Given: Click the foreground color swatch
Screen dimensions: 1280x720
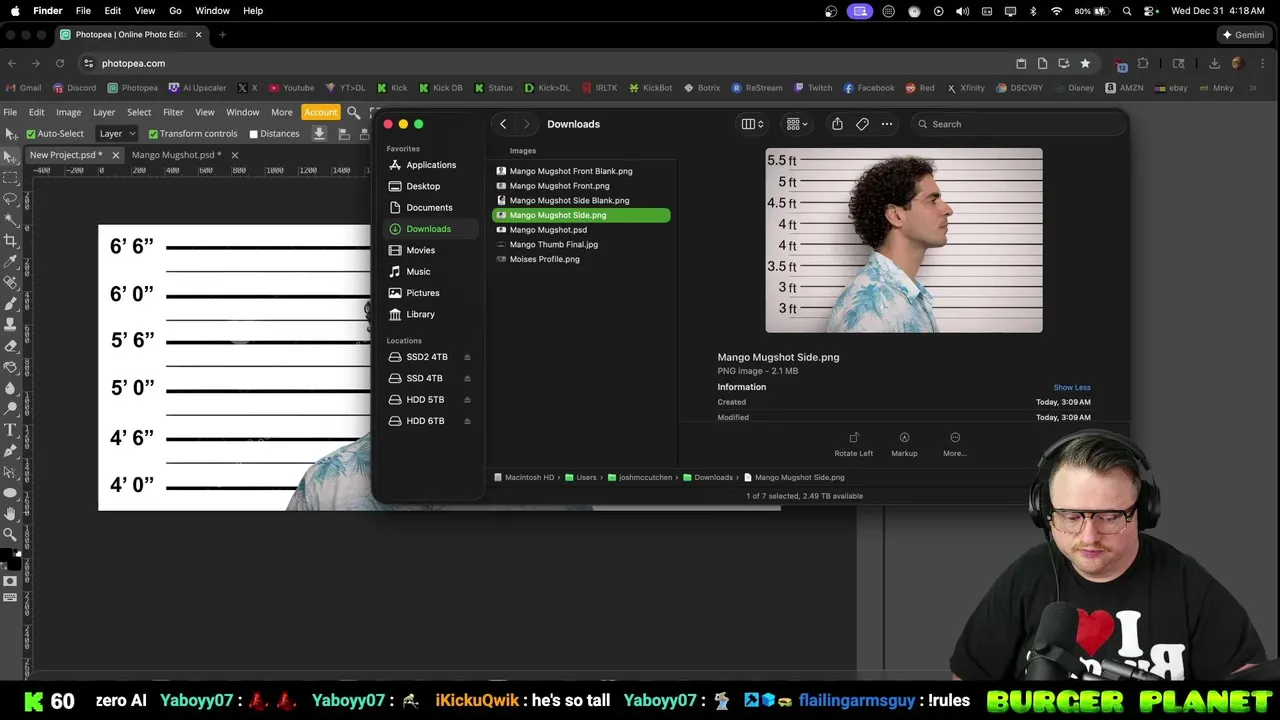Looking at the screenshot, I should 6,554.
